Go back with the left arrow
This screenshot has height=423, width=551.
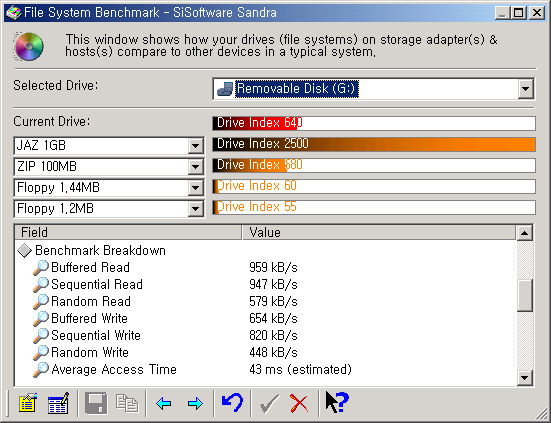tap(163, 403)
